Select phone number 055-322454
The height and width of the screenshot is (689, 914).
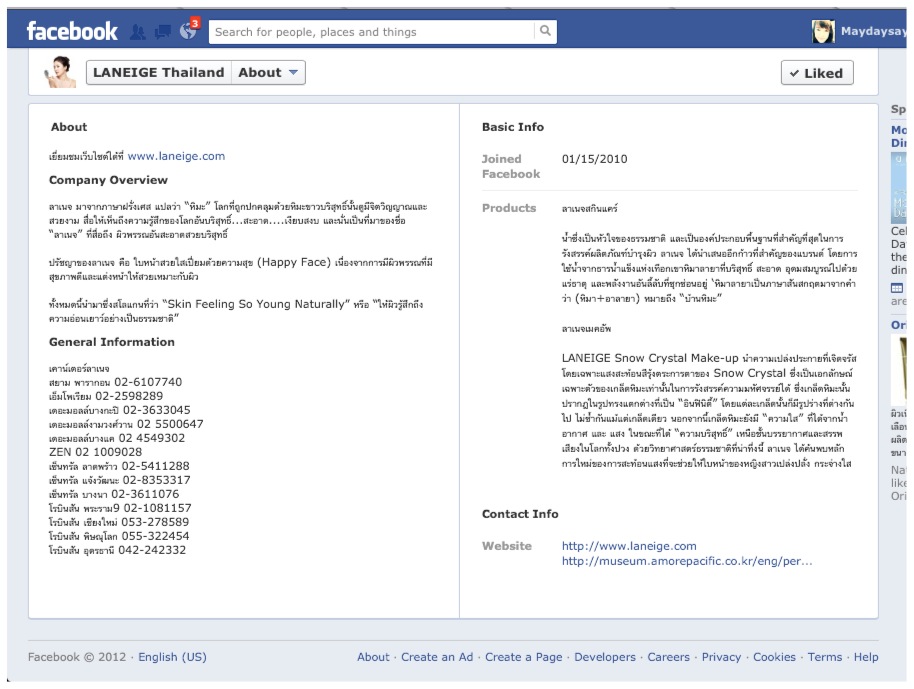[155, 536]
